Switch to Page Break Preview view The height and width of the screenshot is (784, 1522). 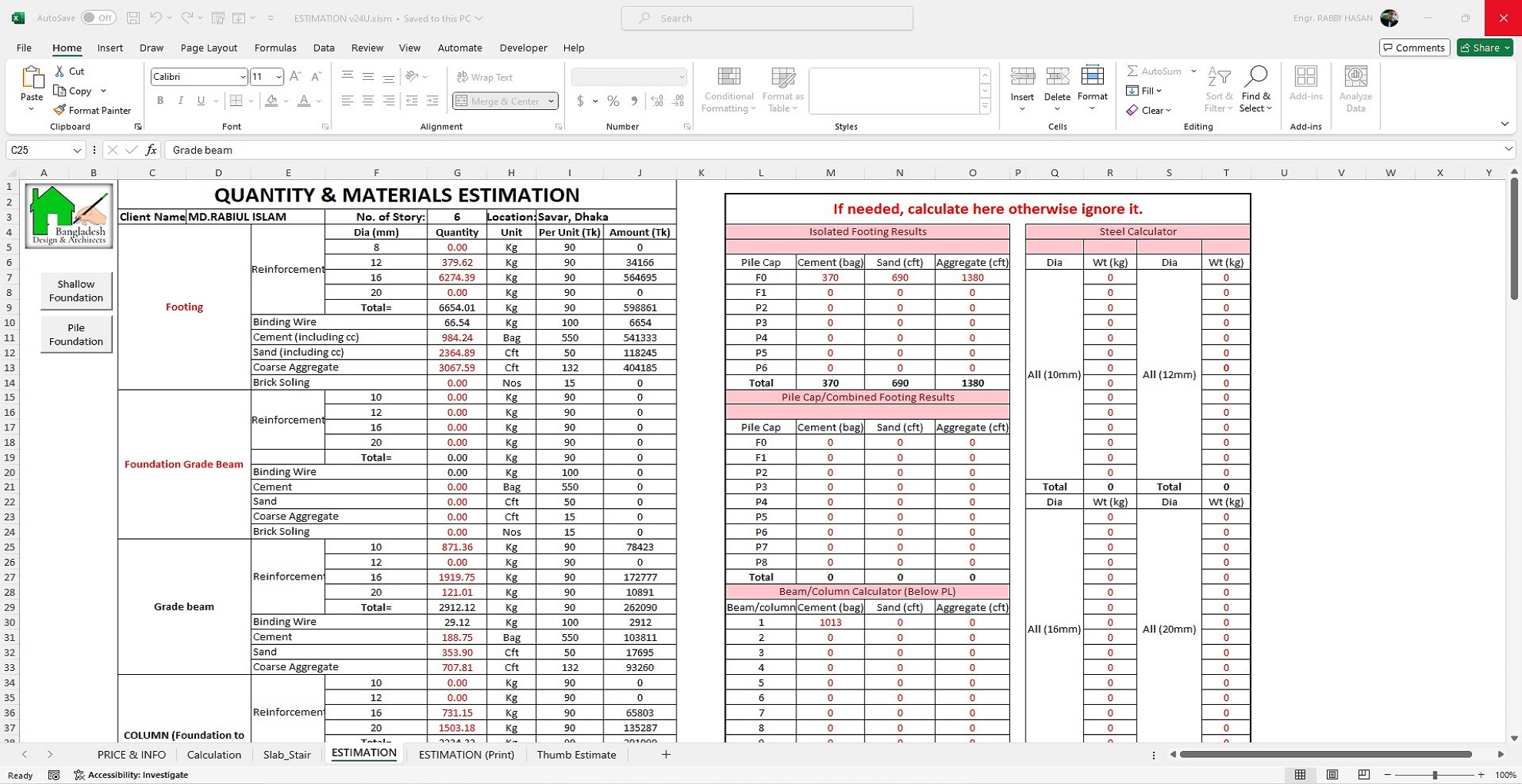[x=1364, y=775]
